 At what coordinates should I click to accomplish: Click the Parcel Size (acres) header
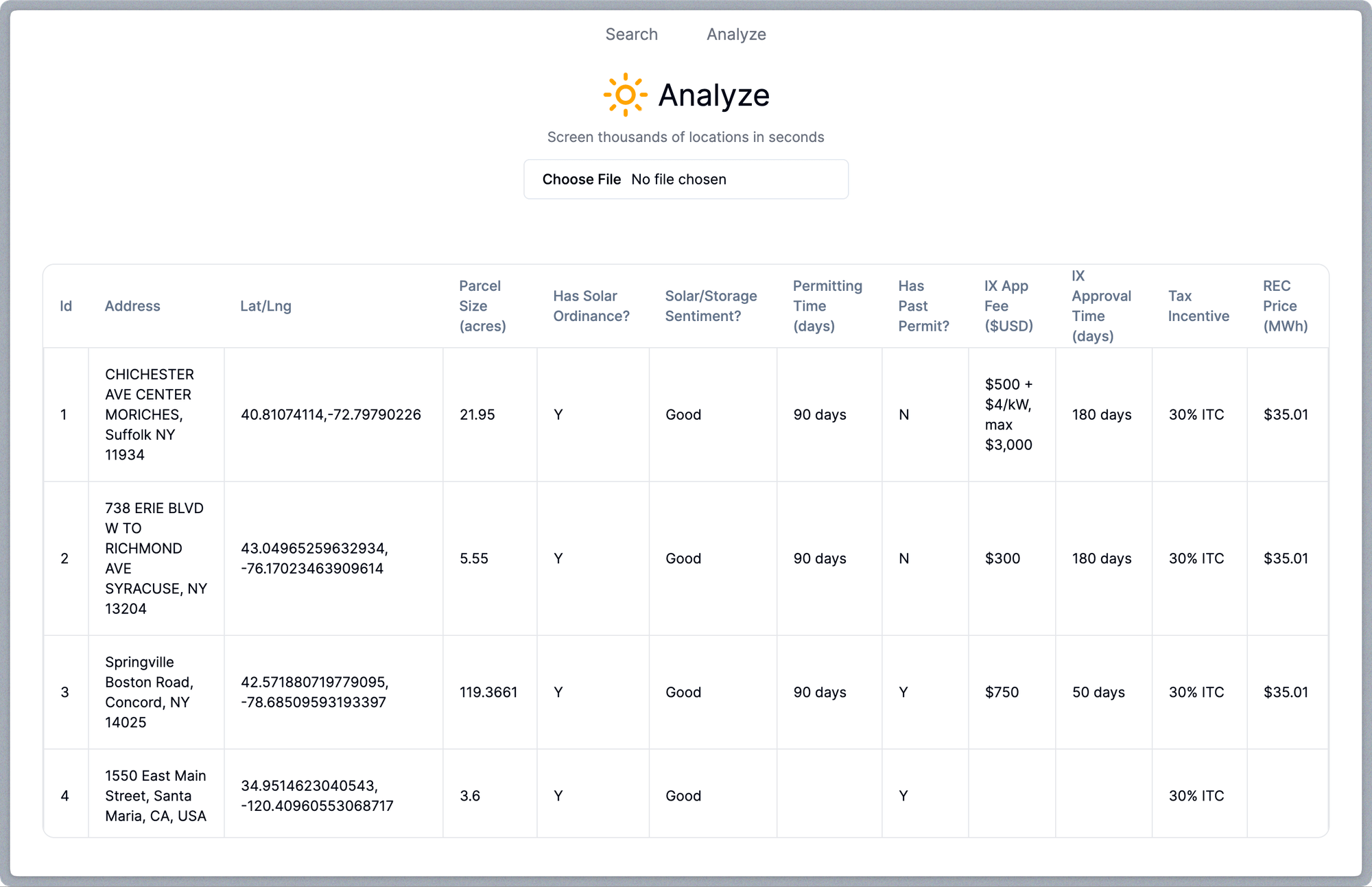point(482,306)
